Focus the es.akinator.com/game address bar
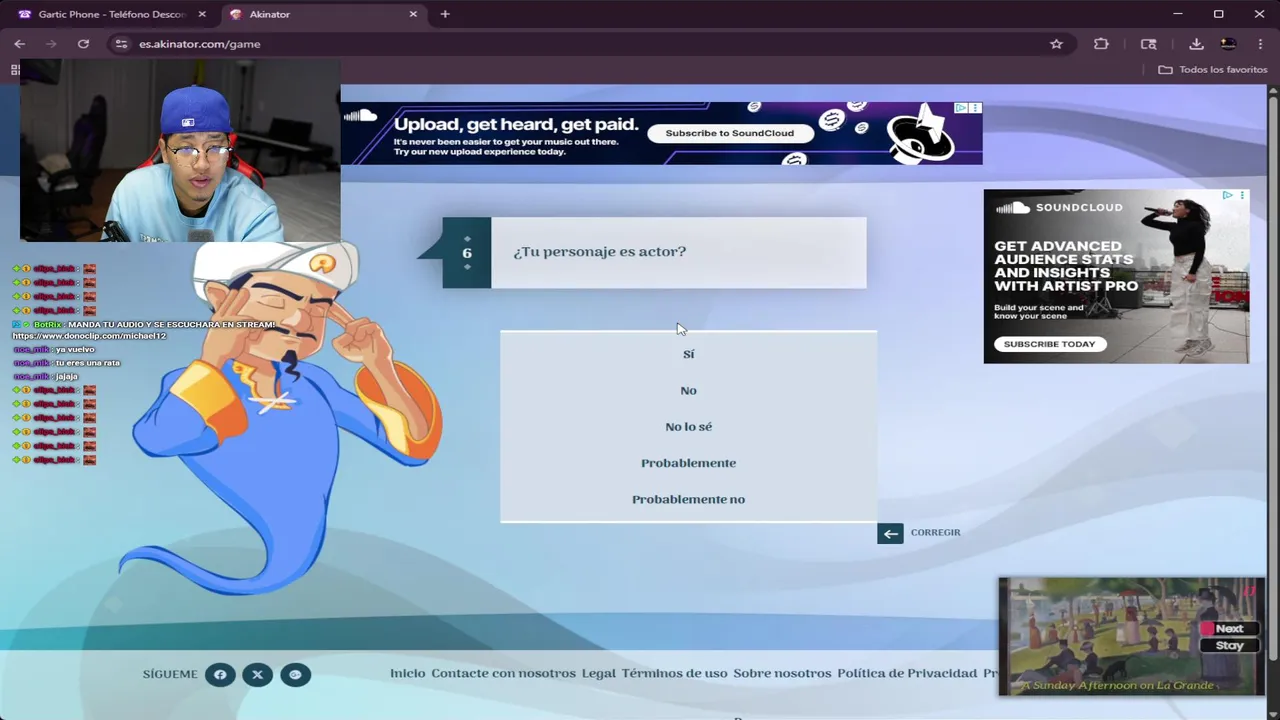Screen dimensions: 1280x720 click(590, 44)
